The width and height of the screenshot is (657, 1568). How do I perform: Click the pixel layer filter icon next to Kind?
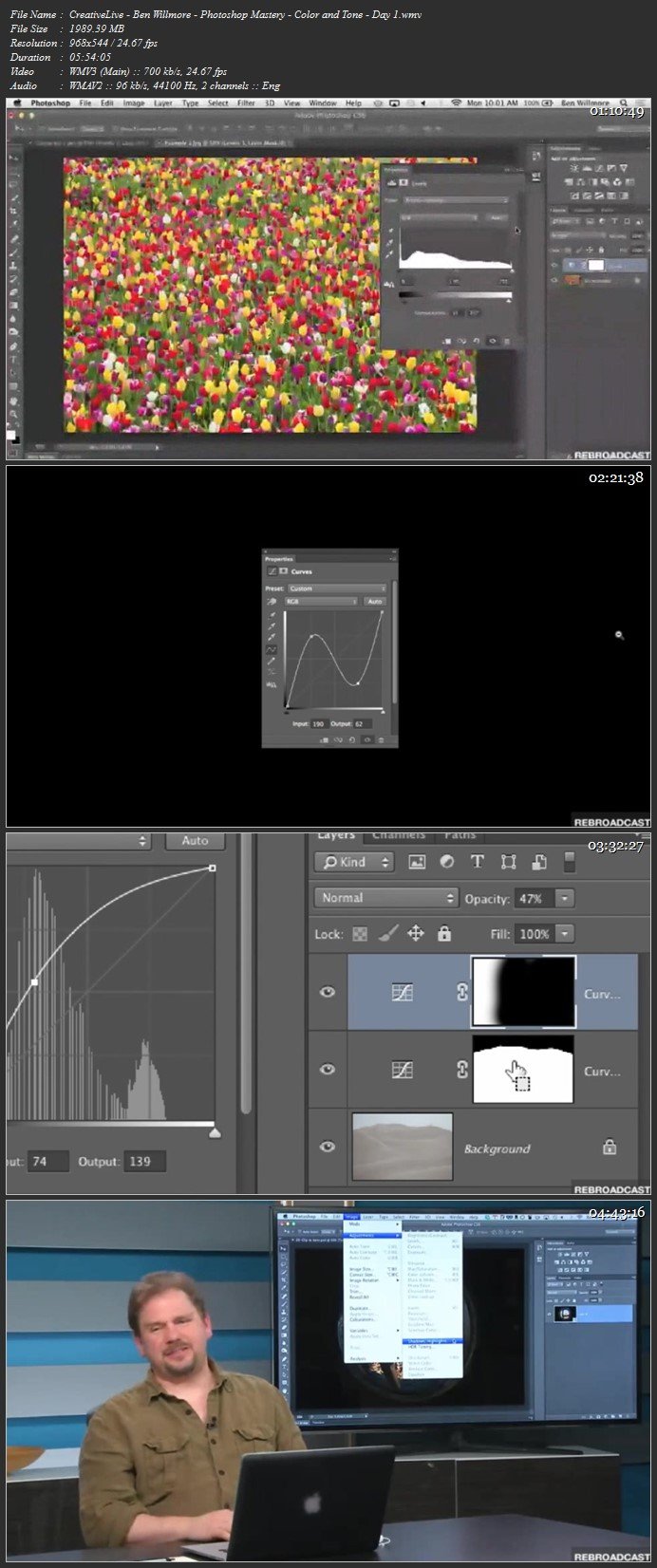click(x=416, y=862)
